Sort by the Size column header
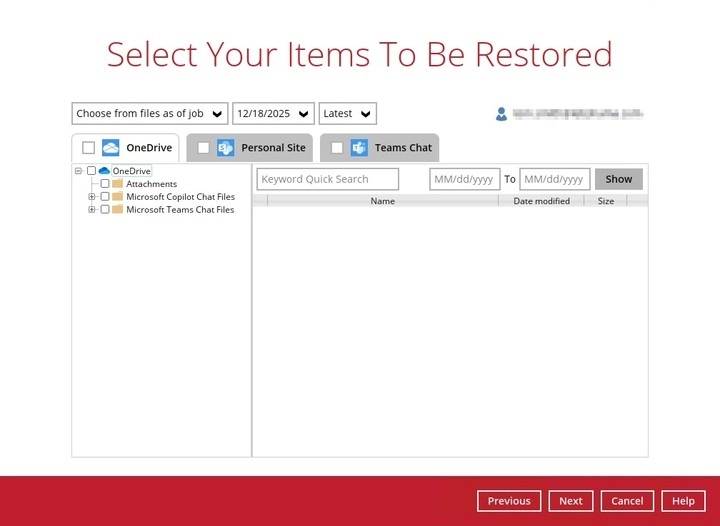The image size is (720, 526). tap(606, 201)
